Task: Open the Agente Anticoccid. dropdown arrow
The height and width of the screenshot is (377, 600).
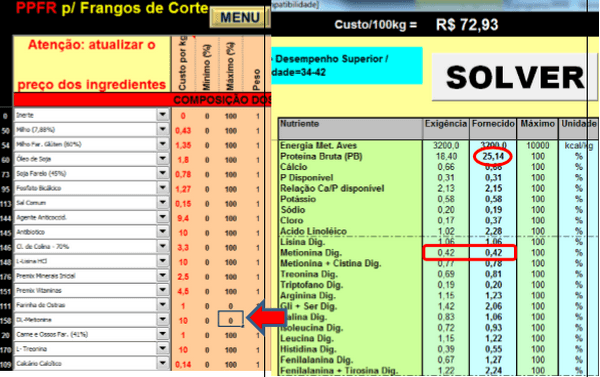Action: tap(163, 217)
